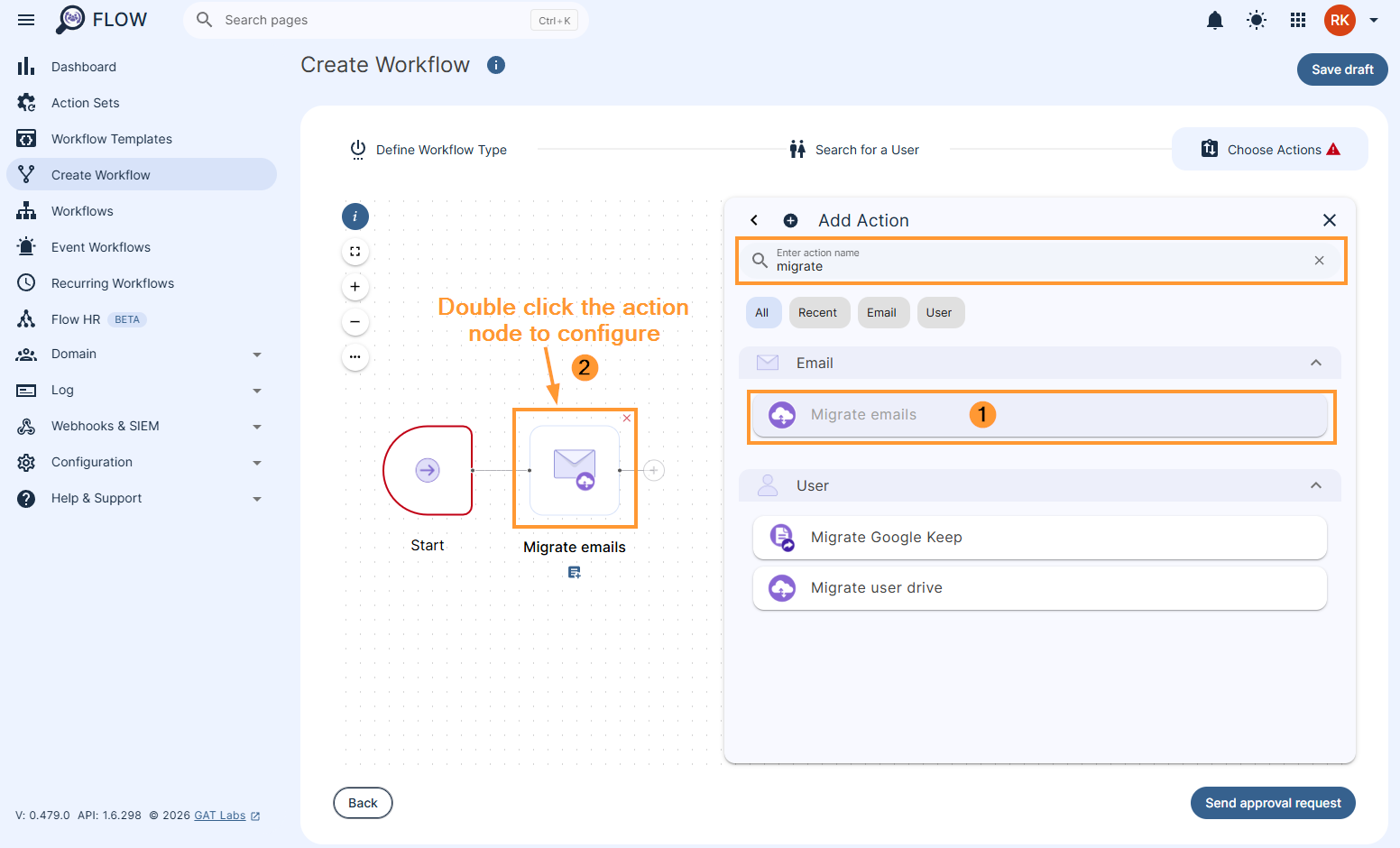
Task: Expand the Domain sidebar section
Action: [142, 354]
